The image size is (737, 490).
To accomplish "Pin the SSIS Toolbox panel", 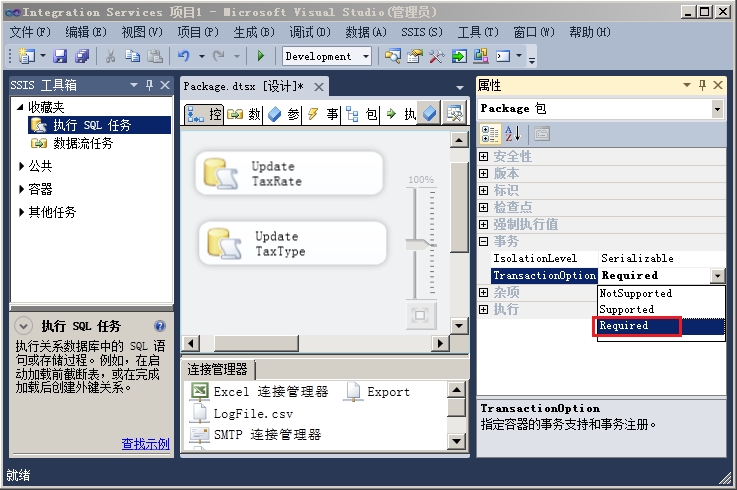I will [x=149, y=85].
